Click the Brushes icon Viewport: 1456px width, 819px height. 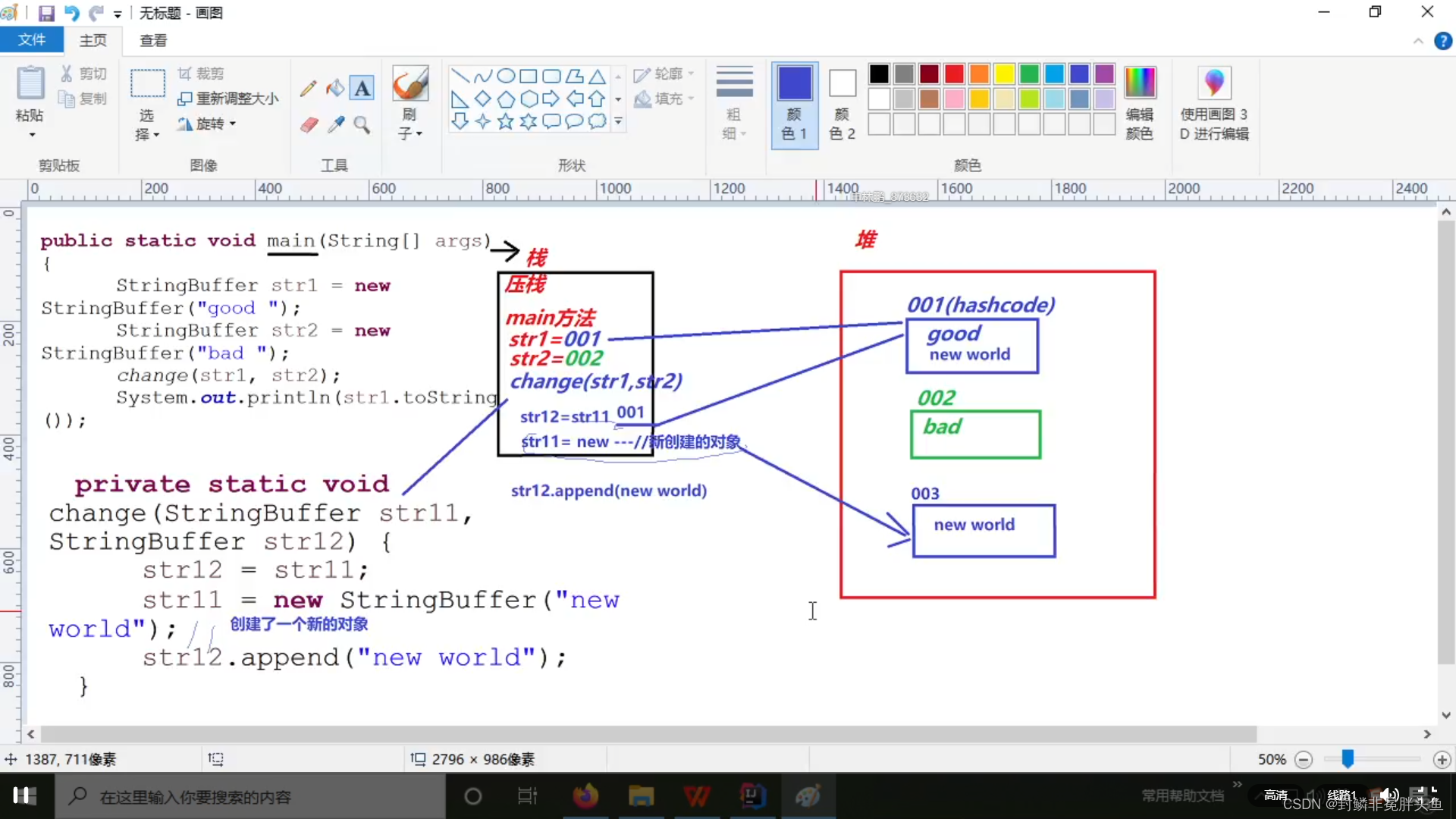[409, 83]
